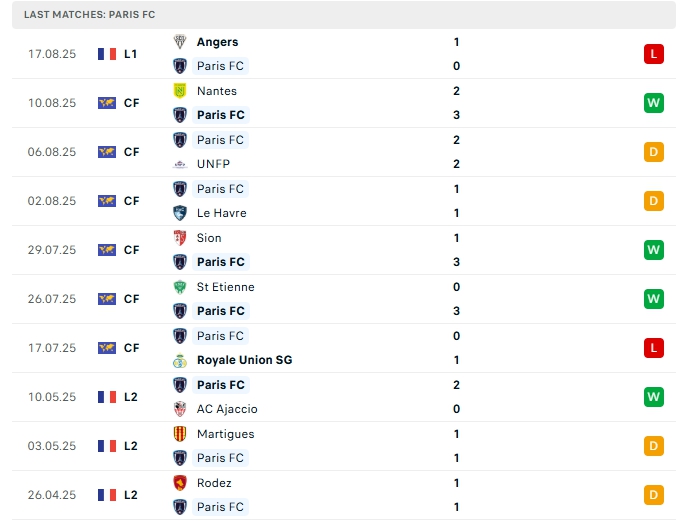Click the 10.05.25 match date
This screenshot has height=521, width=688.
[52, 397]
